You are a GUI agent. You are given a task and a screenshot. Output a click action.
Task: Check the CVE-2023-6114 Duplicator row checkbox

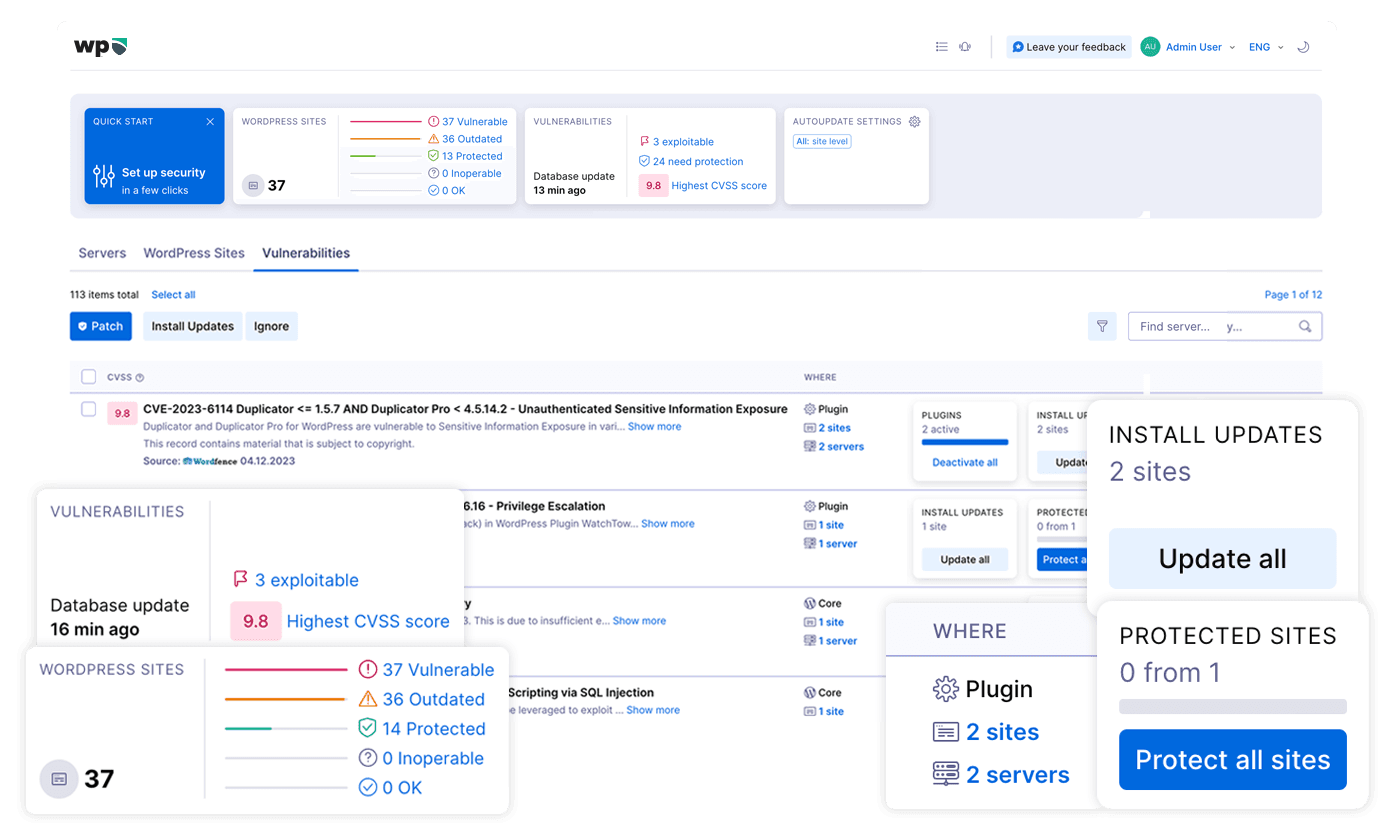89,409
